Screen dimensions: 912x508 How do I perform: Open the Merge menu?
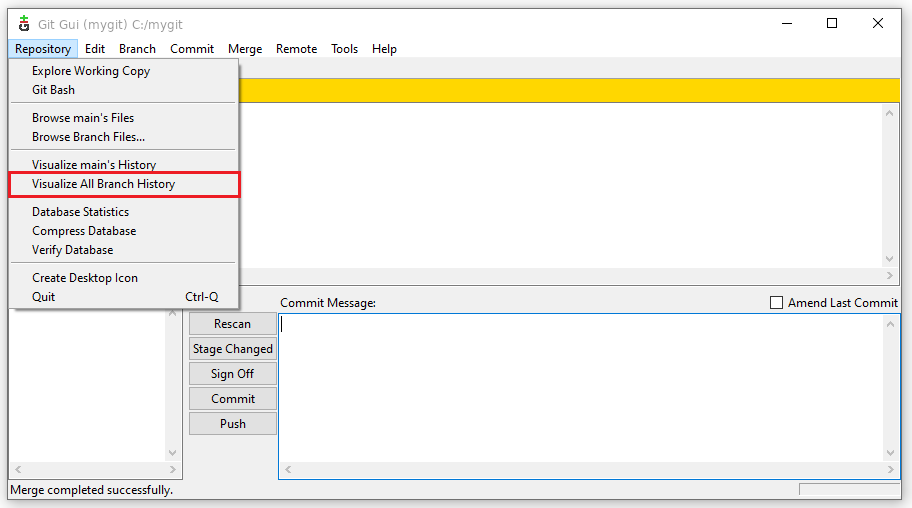tap(245, 49)
